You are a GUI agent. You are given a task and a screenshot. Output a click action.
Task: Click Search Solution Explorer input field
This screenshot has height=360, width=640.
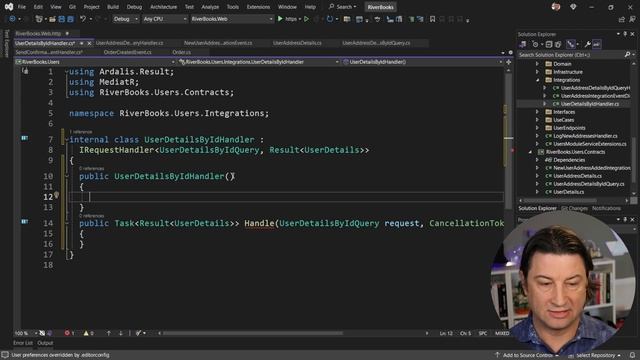pos(571,54)
